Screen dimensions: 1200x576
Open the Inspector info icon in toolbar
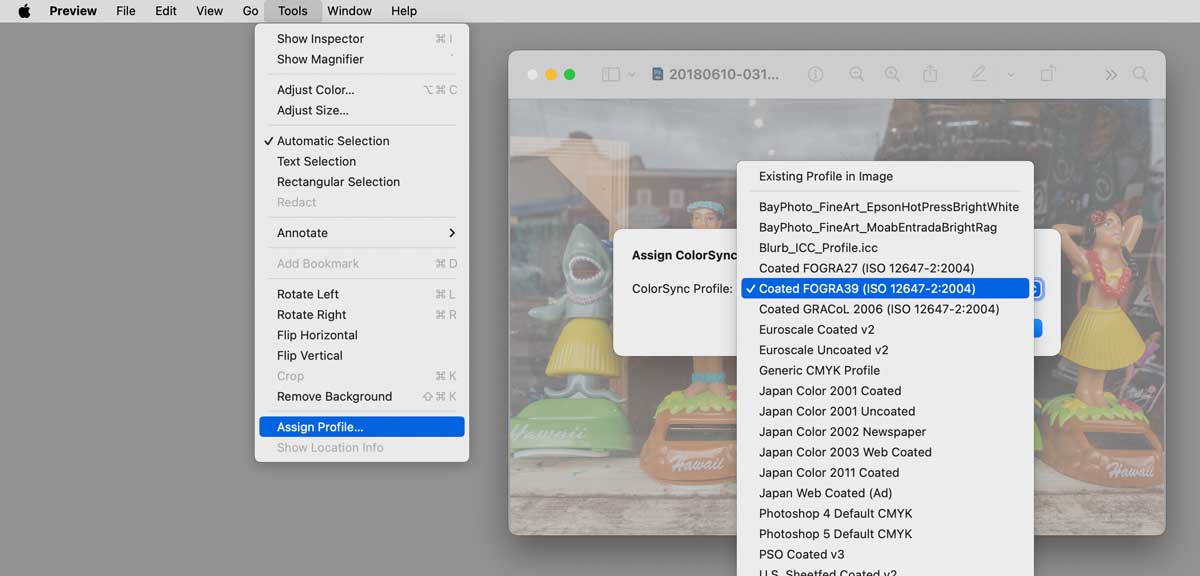815,73
